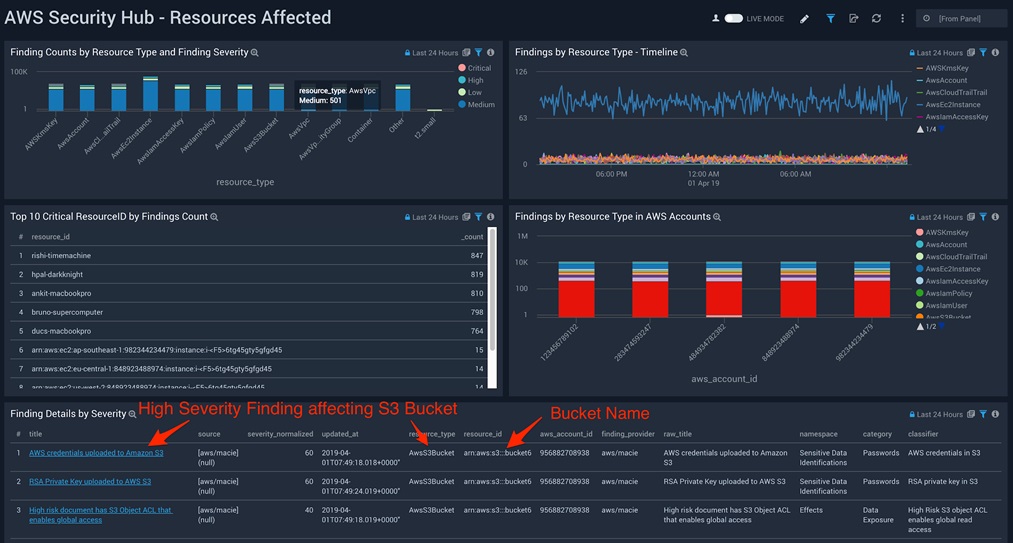Toggle Medium series in severity legend
The image size is (1013, 543).
[477, 105]
